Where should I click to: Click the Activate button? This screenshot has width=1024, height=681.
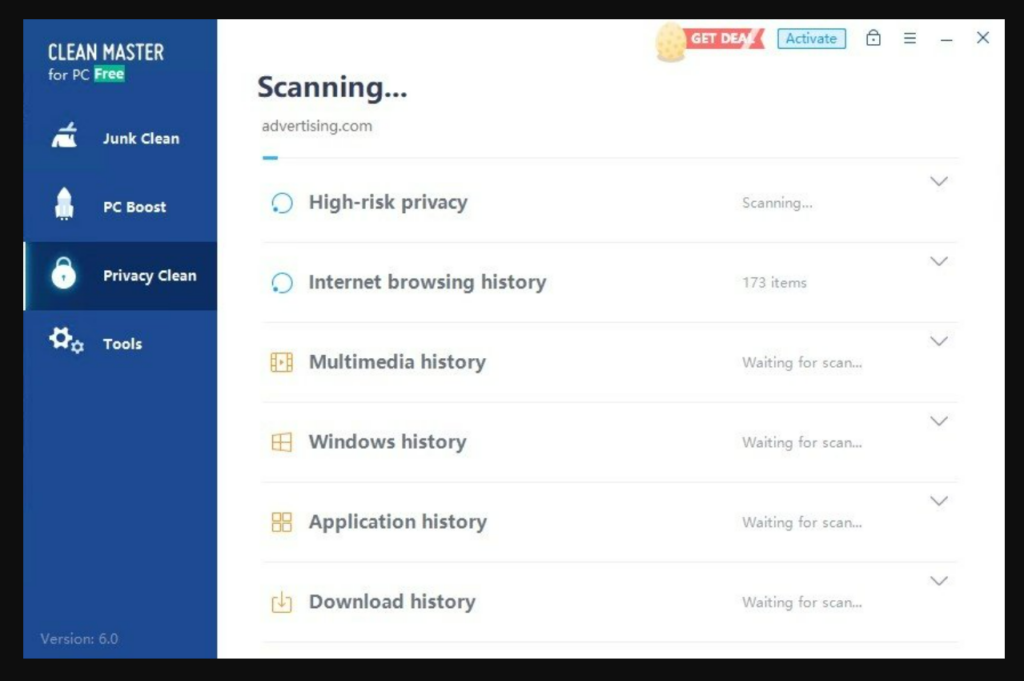click(811, 39)
